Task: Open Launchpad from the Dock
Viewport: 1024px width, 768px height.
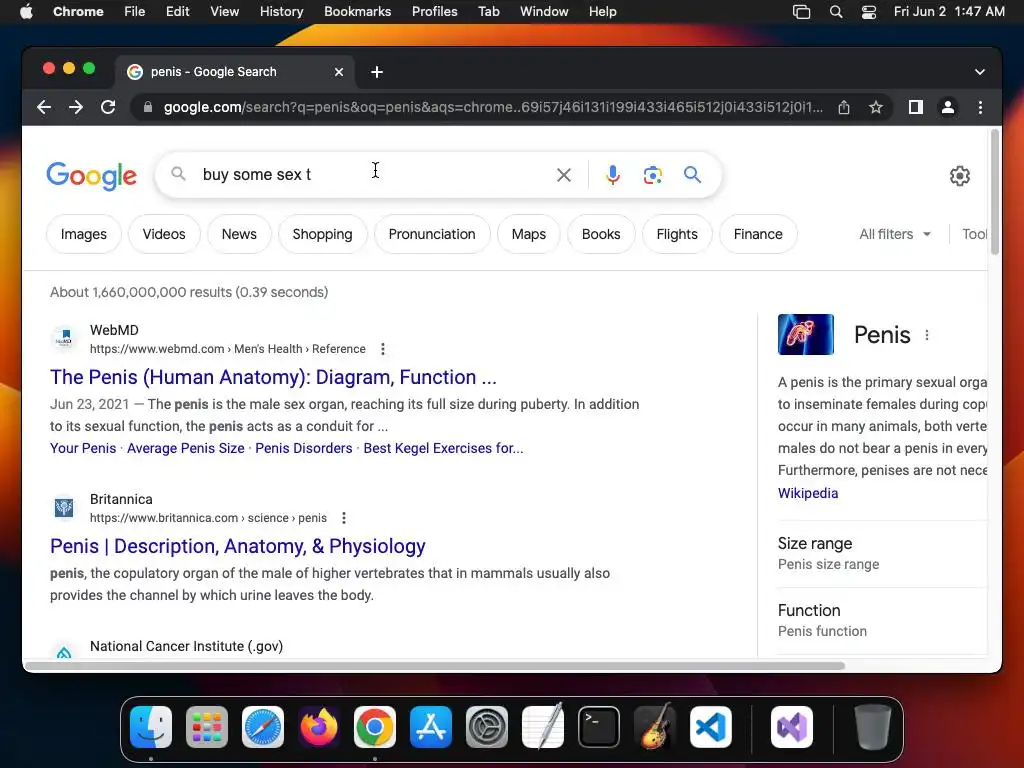Action: pyautogui.click(x=207, y=727)
